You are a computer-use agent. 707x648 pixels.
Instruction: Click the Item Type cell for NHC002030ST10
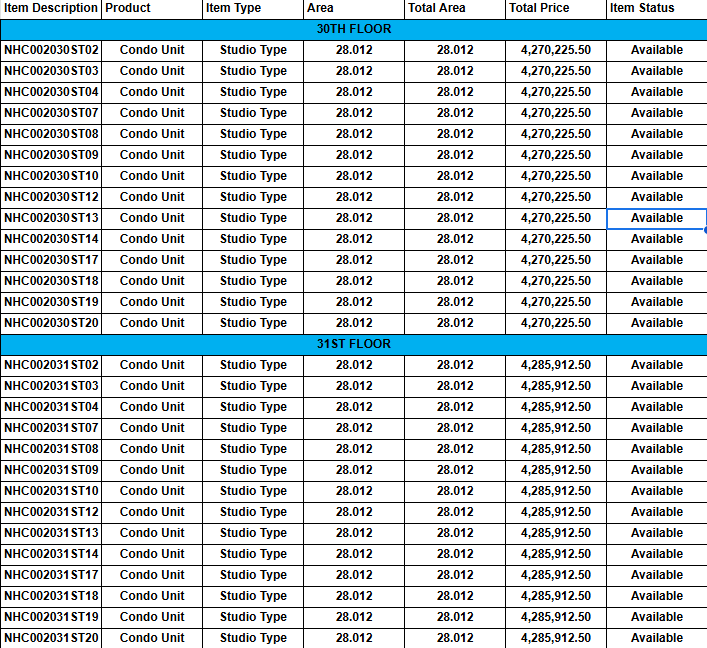pyautogui.click(x=253, y=176)
